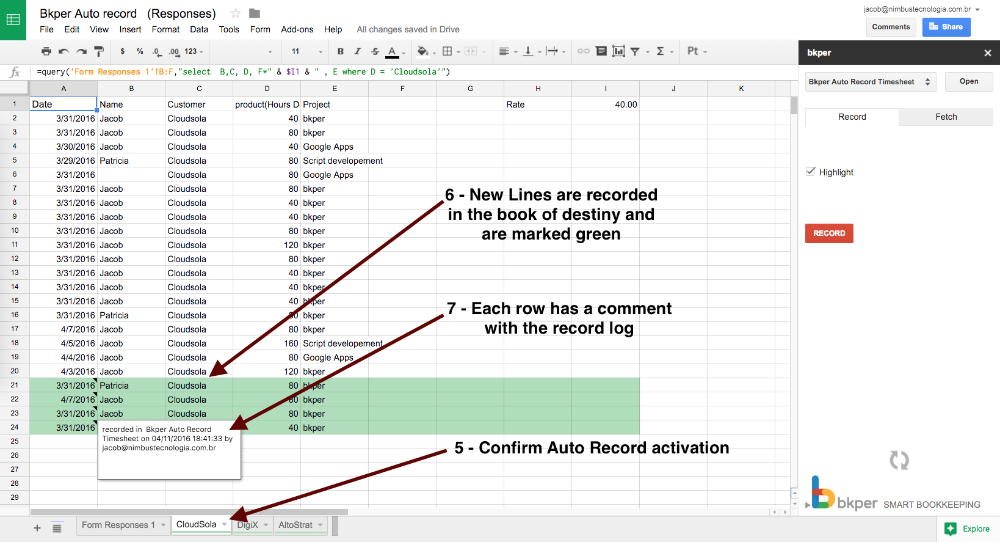Screen dimensions: 1000x542
Task: Decrease decimal places
Action: [x=157, y=51]
